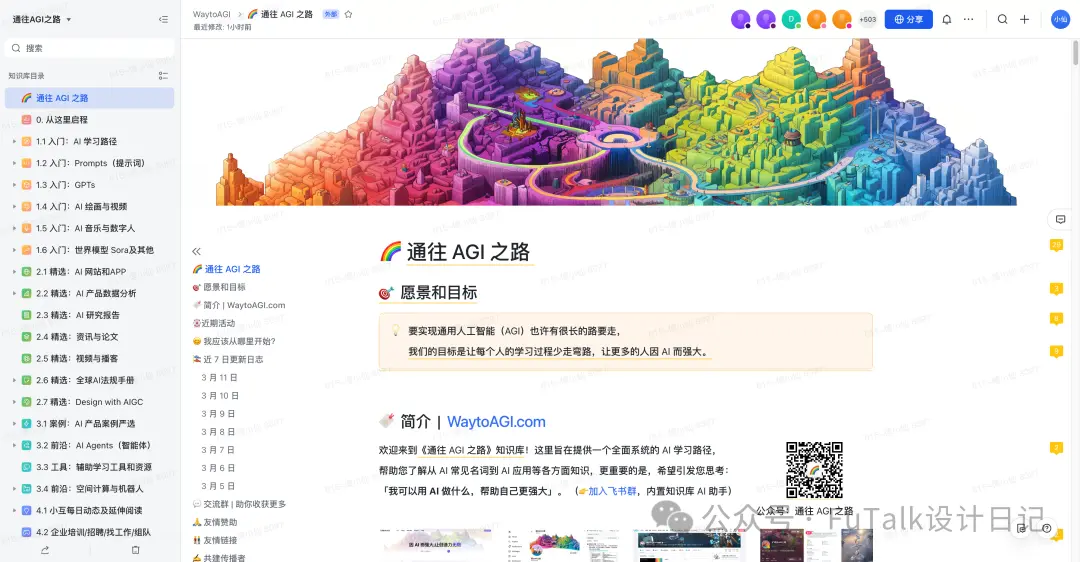This screenshot has width=1080, height=562.
Task: Collapse the left sidebar panel
Action: [x=163, y=19]
